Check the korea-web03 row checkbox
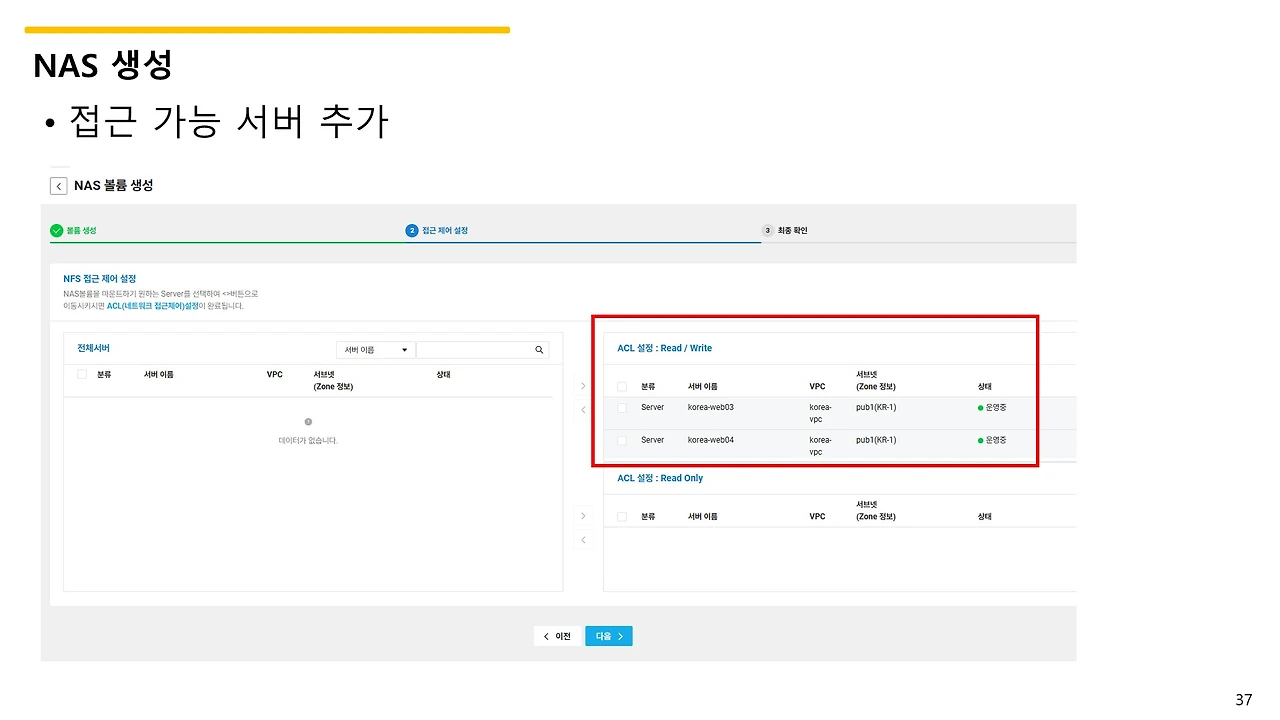Viewport: 1280px width, 720px height. (x=622, y=408)
